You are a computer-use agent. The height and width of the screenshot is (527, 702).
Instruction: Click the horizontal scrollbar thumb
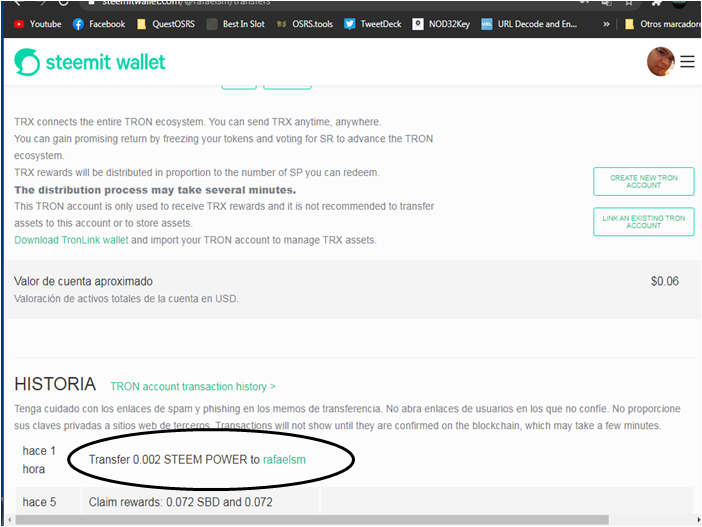click(312, 520)
